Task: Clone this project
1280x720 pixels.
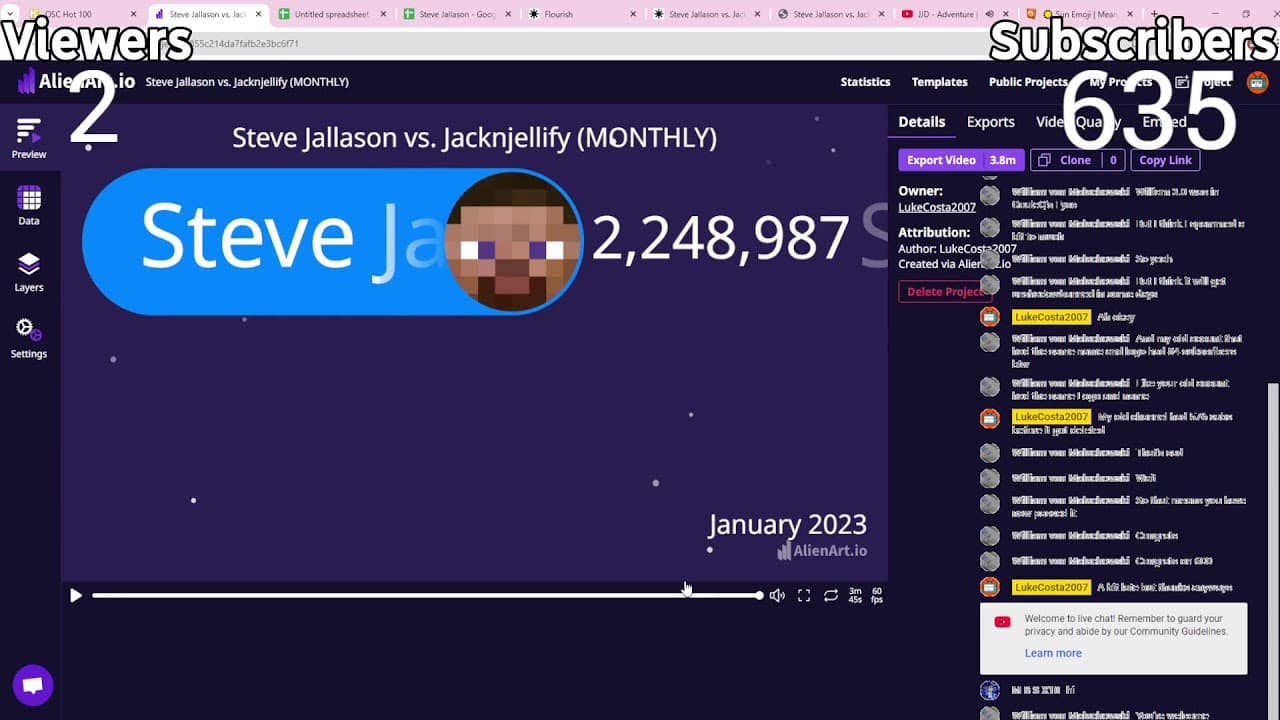Action: coord(1078,160)
